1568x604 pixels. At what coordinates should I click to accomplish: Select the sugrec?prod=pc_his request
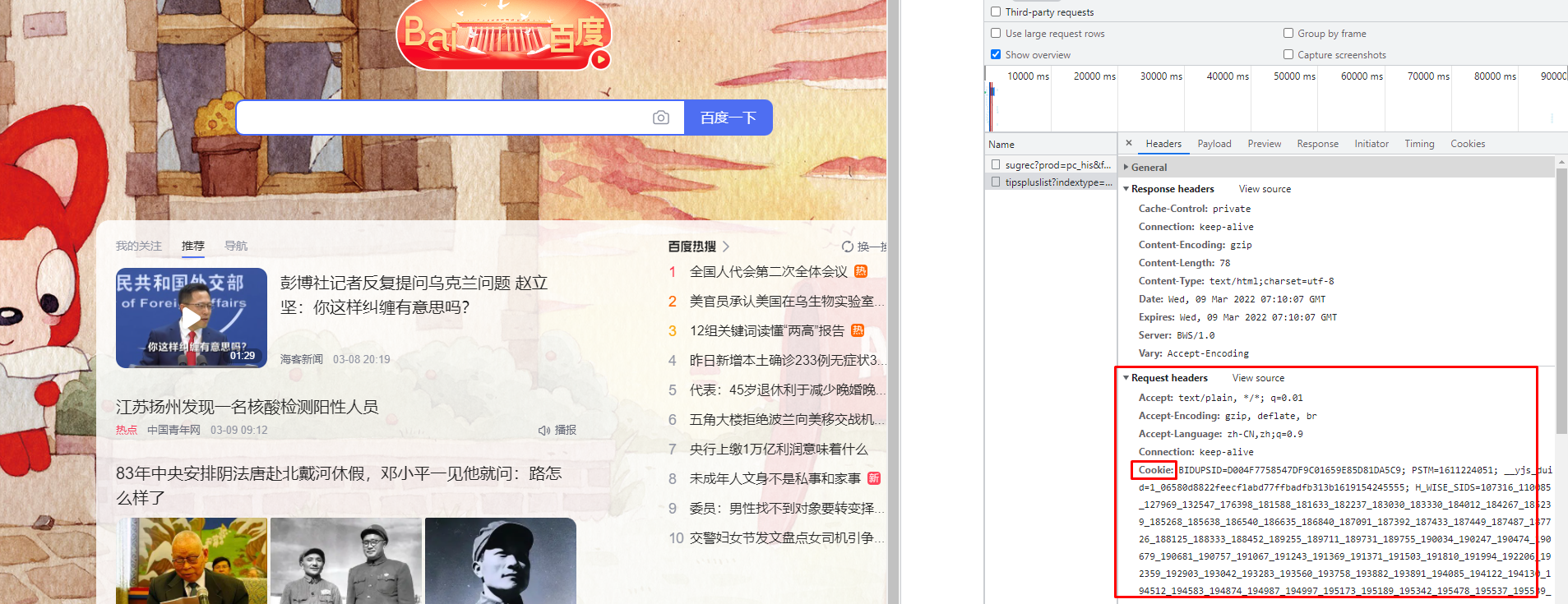(x=1057, y=164)
